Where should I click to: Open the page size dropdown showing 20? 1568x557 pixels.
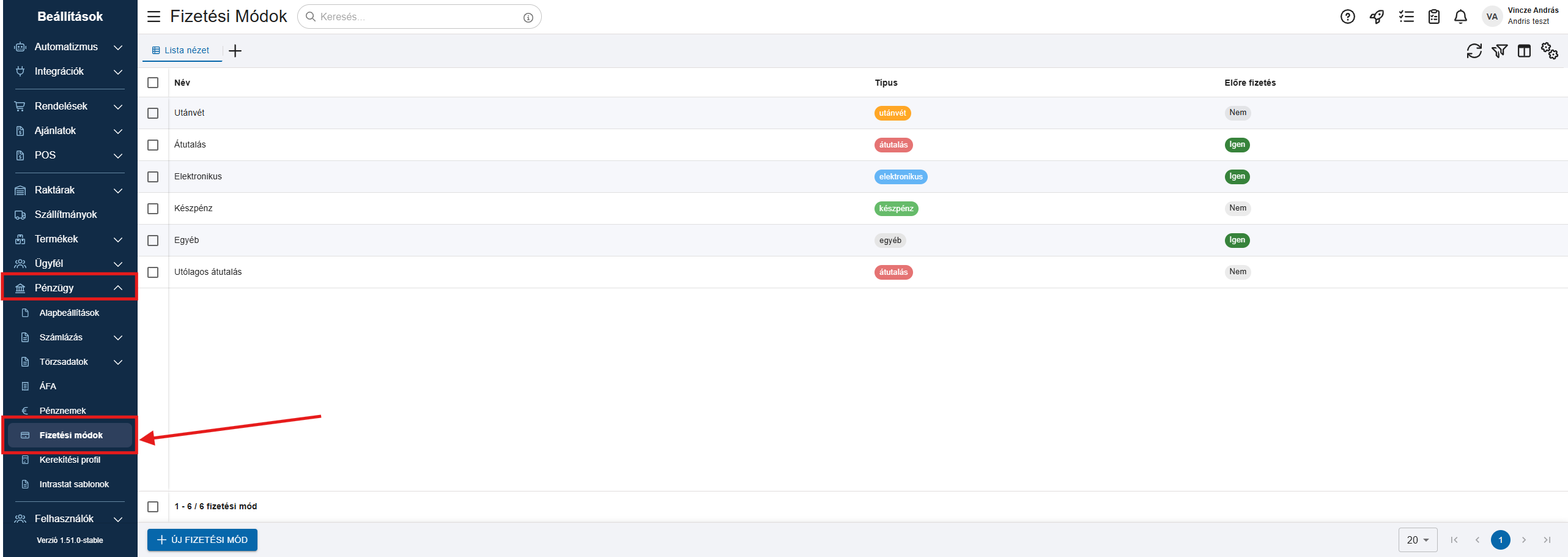tap(1417, 540)
